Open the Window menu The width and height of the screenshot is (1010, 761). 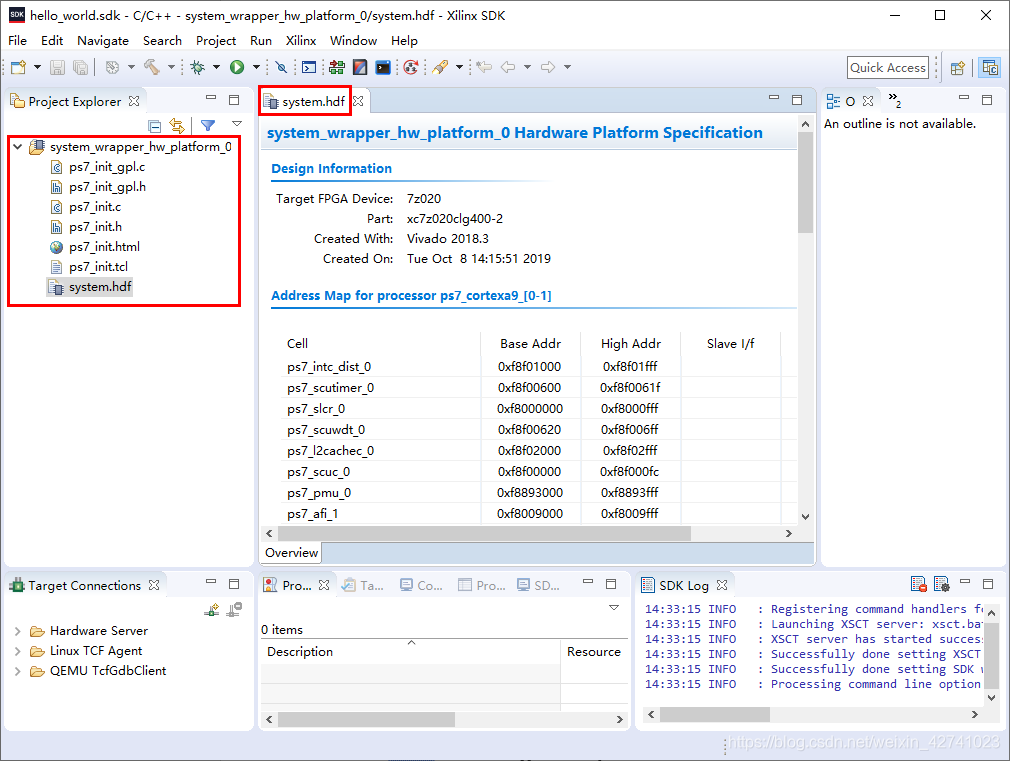click(x=353, y=41)
